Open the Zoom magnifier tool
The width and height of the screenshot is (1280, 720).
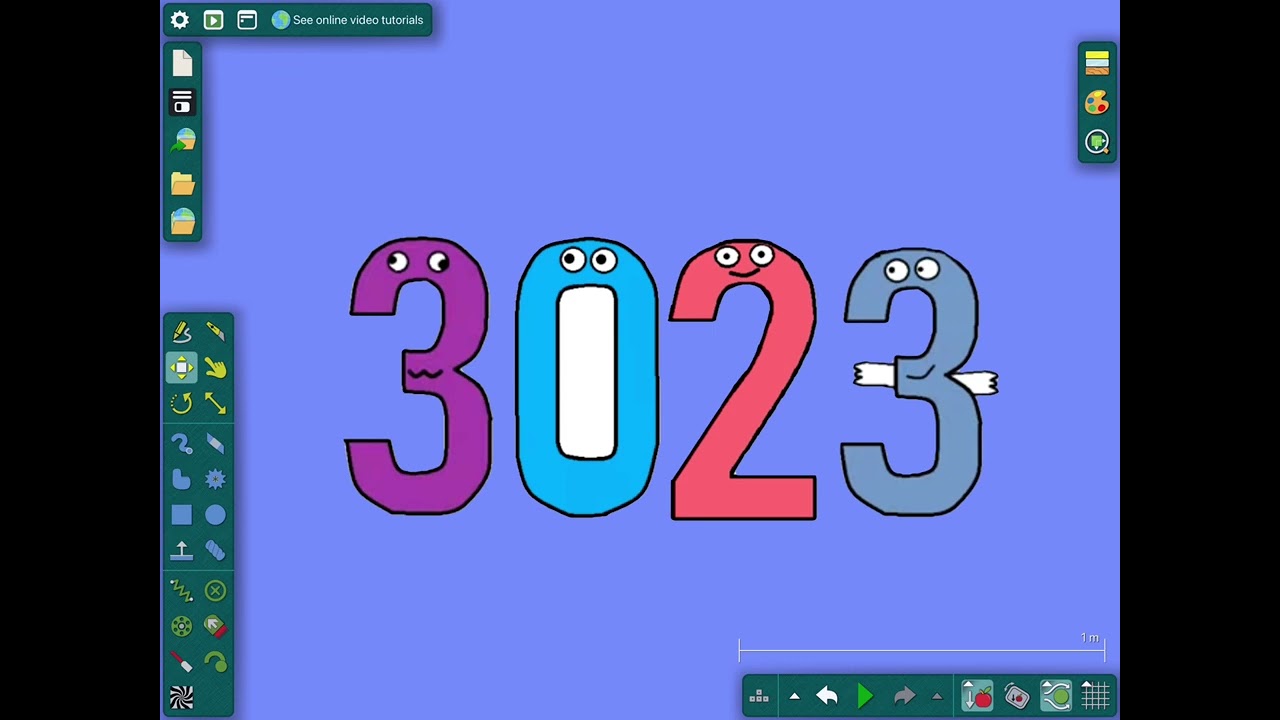[x=1097, y=143]
